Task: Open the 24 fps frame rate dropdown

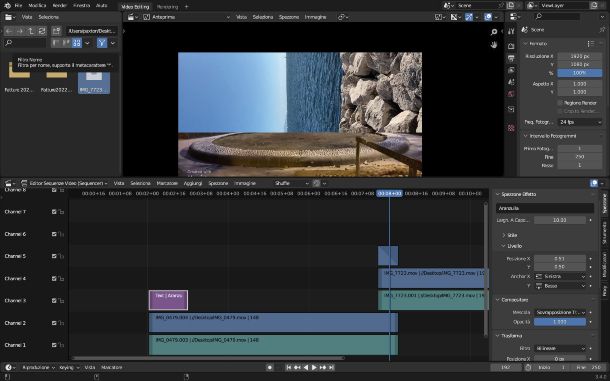Action: point(580,122)
